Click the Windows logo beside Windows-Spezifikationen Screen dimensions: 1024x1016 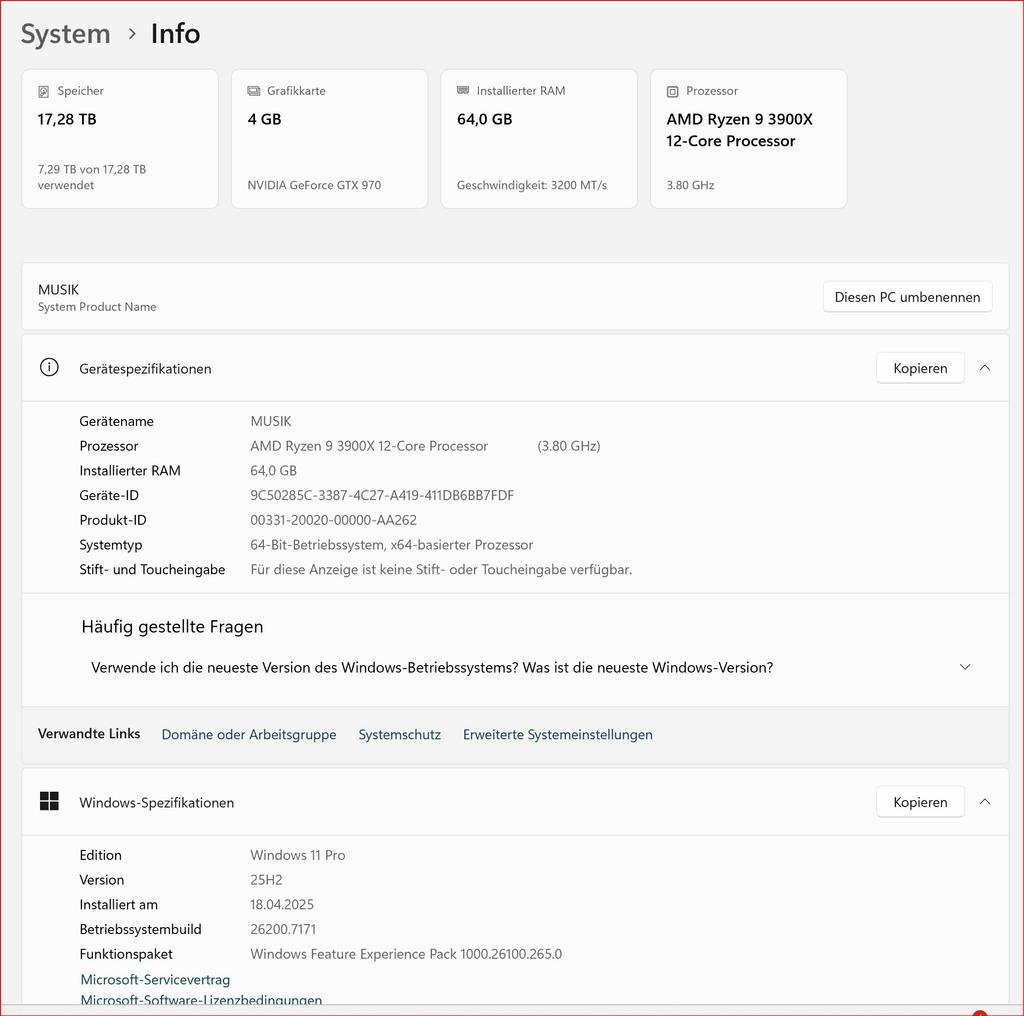coord(49,801)
